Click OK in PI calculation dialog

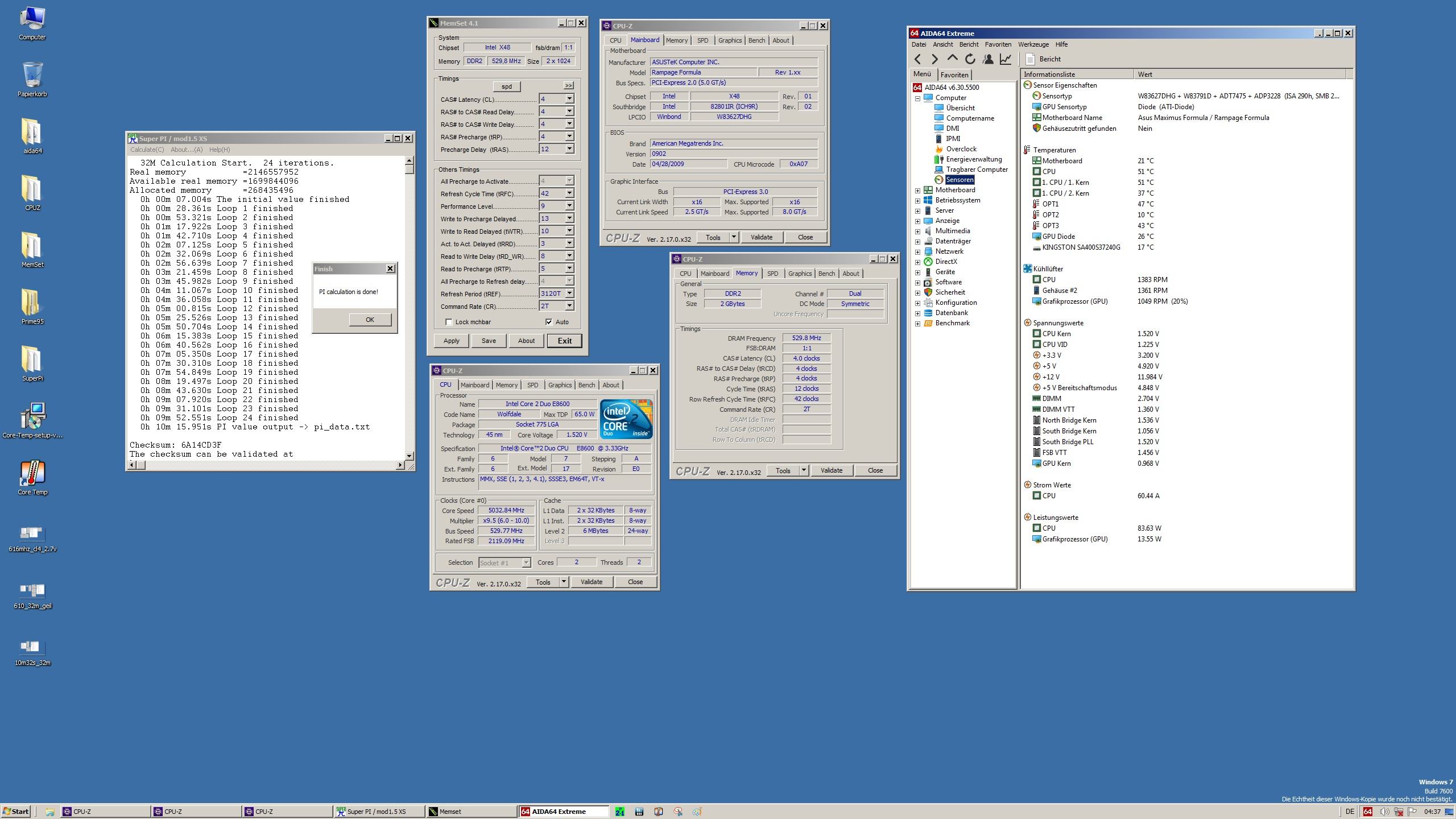pyautogui.click(x=370, y=320)
